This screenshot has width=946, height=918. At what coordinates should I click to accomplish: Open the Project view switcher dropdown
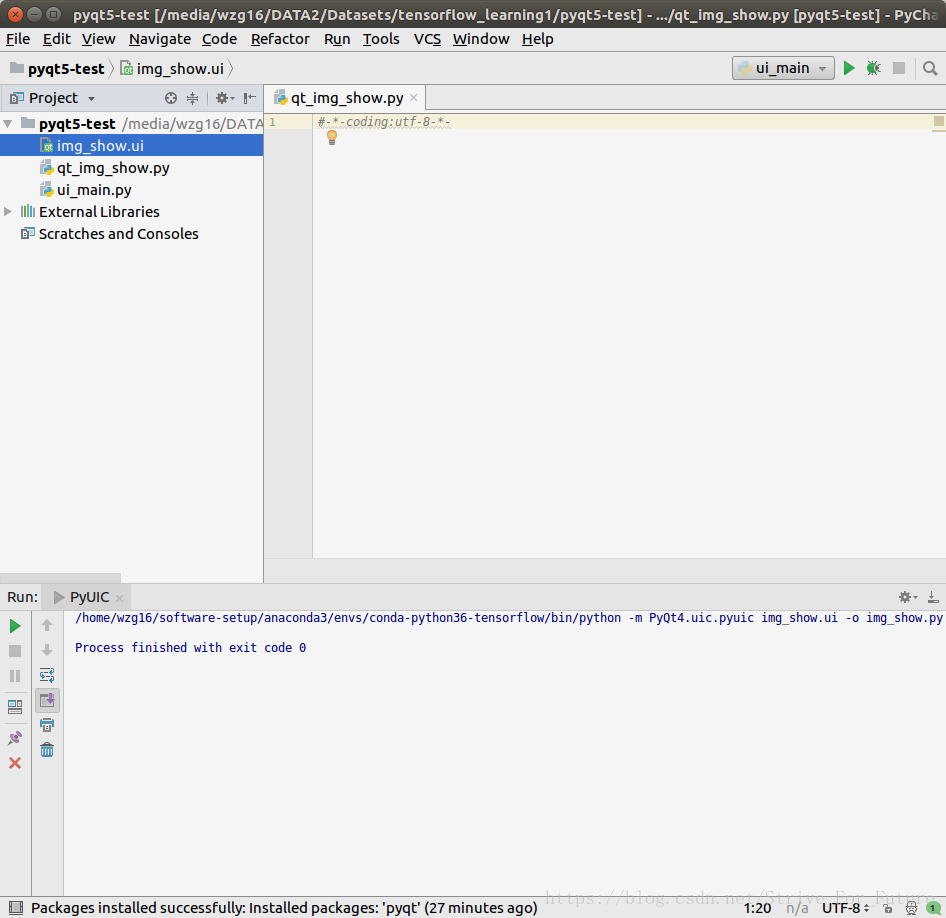click(x=90, y=98)
